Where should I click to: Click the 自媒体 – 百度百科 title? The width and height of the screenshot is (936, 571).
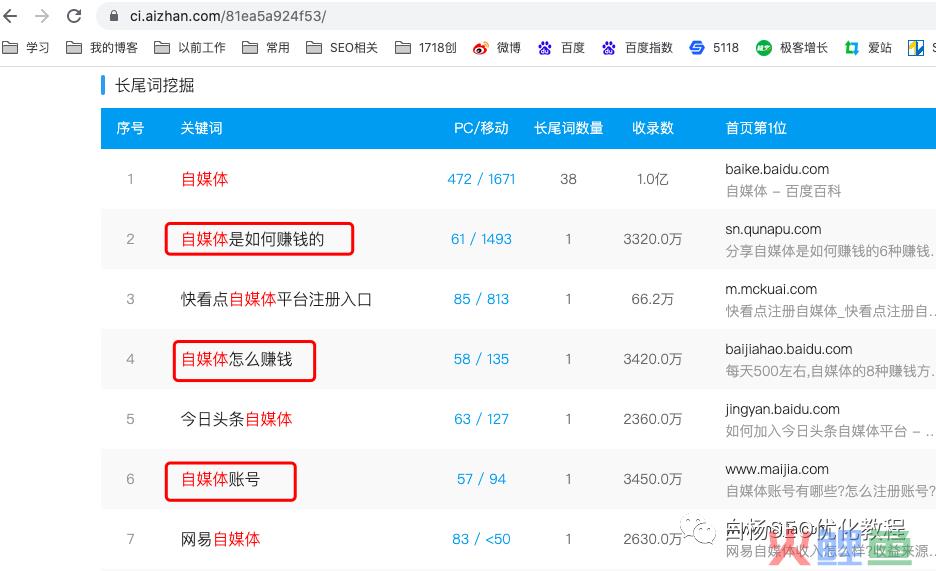(783, 191)
